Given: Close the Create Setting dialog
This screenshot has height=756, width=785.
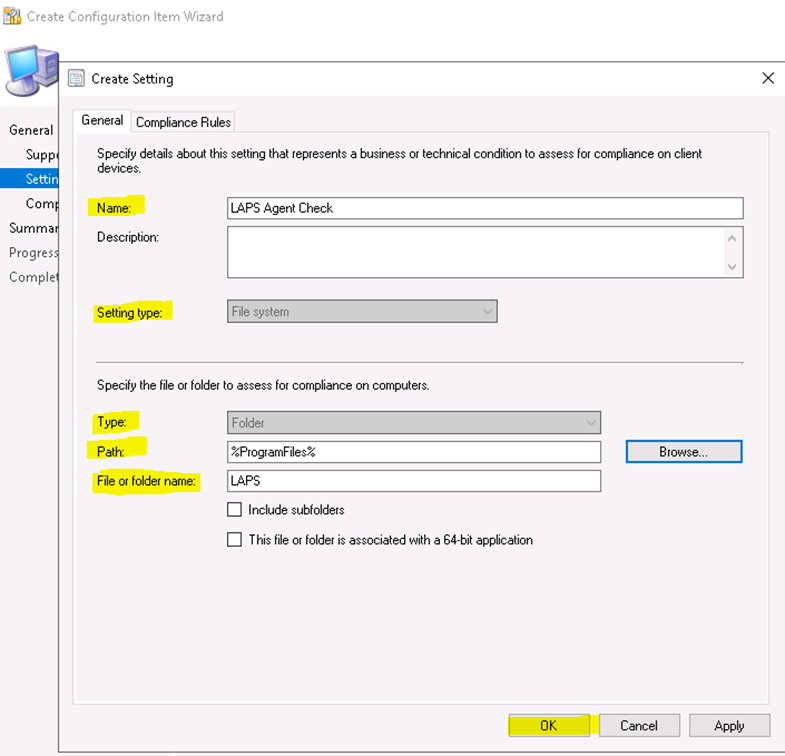Looking at the screenshot, I should (x=767, y=78).
